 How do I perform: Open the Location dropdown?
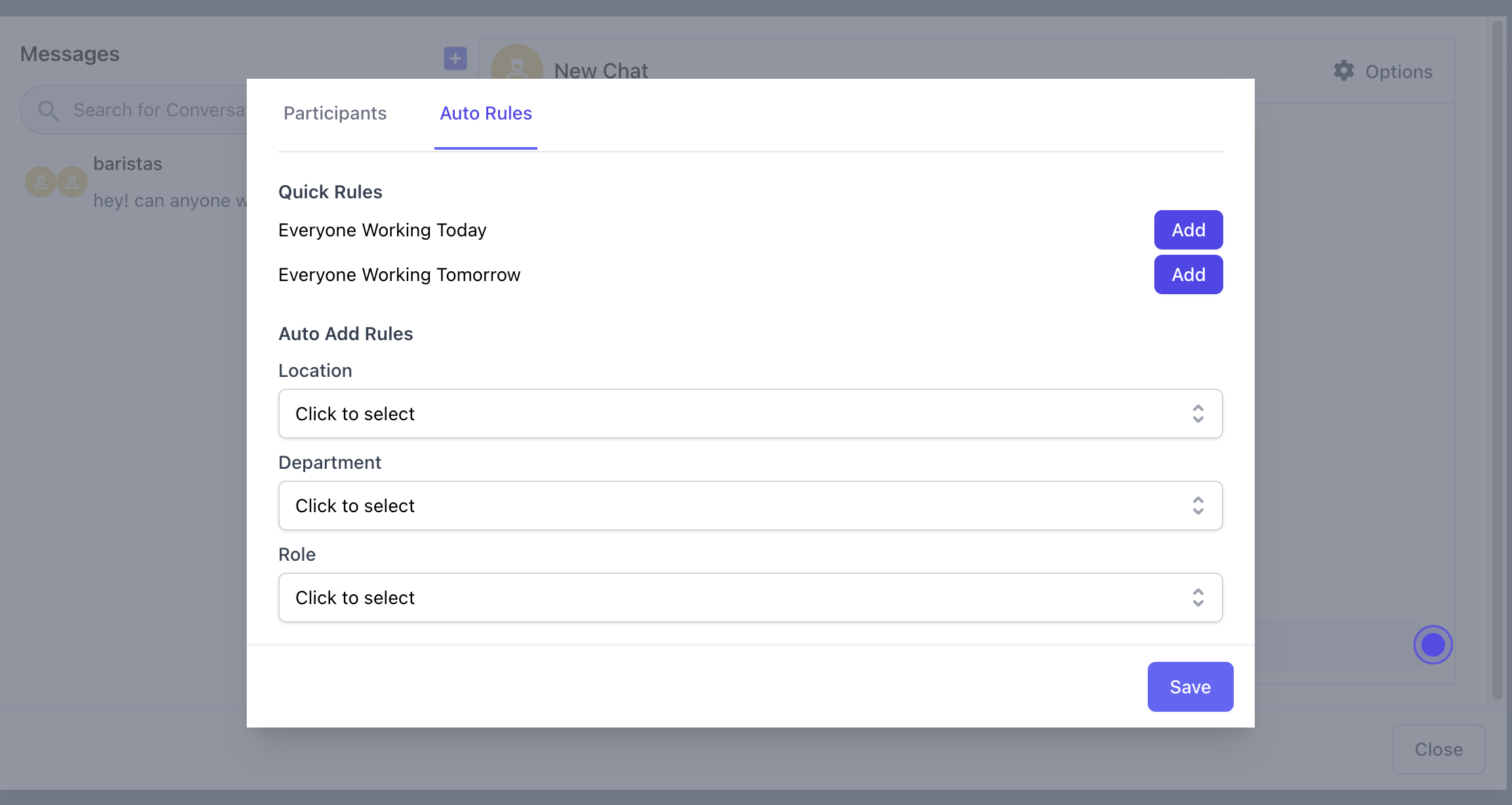tap(749, 414)
